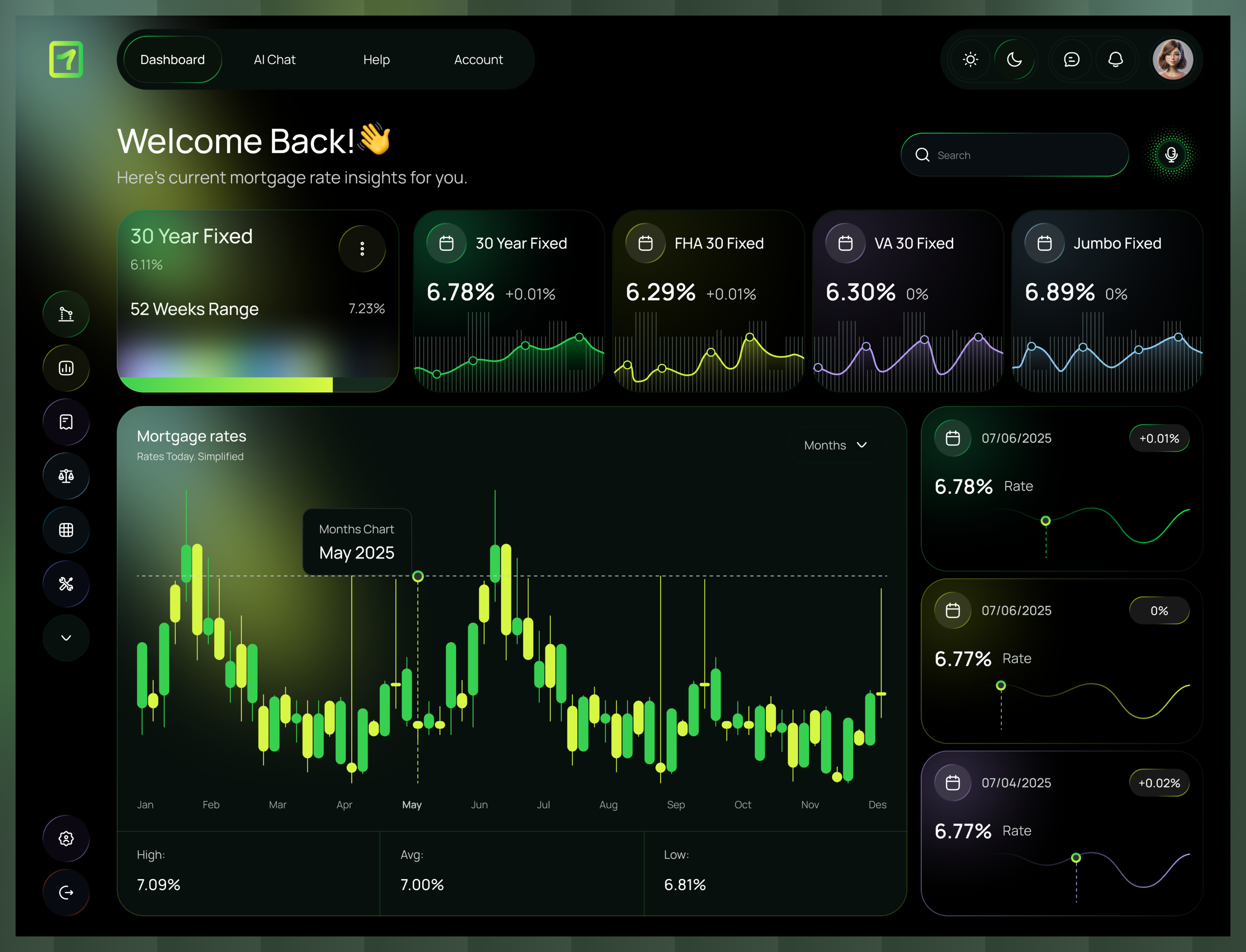Click the user profile avatar
This screenshot has width=1246, height=952.
point(1172,60)
